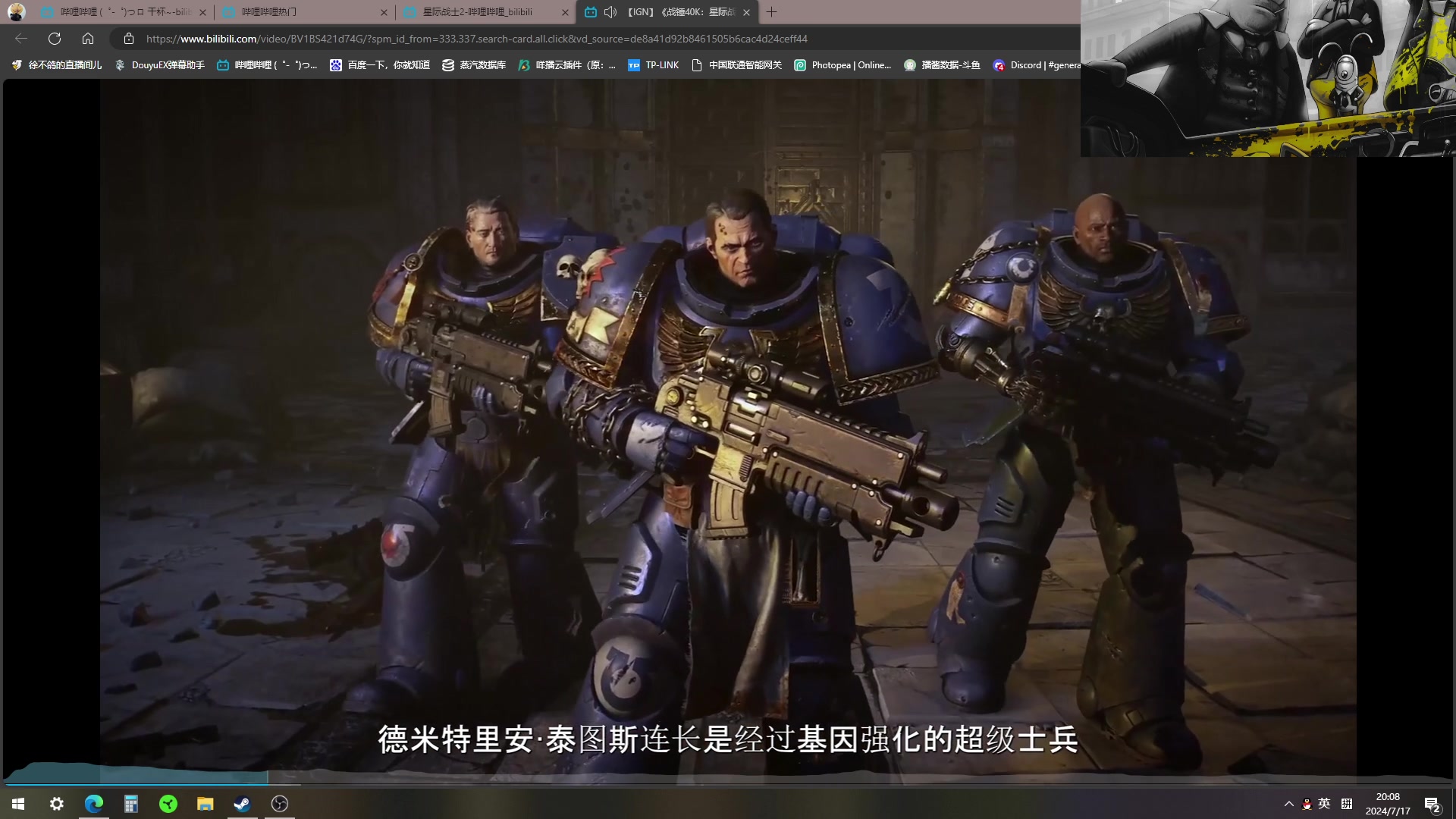Close the IGN 战锤40K tab
This screenshot has height=819, width=1456.
(746, 12)
